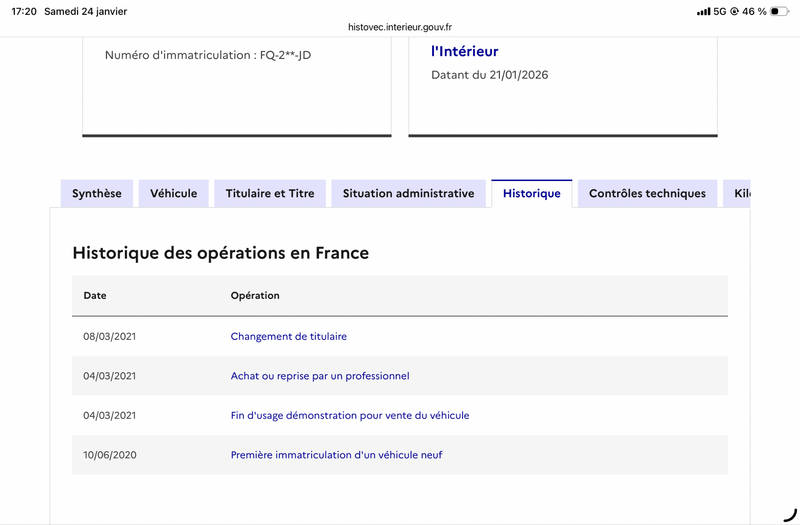Open the partially visible Kilométrage tab

coord(739,194)
